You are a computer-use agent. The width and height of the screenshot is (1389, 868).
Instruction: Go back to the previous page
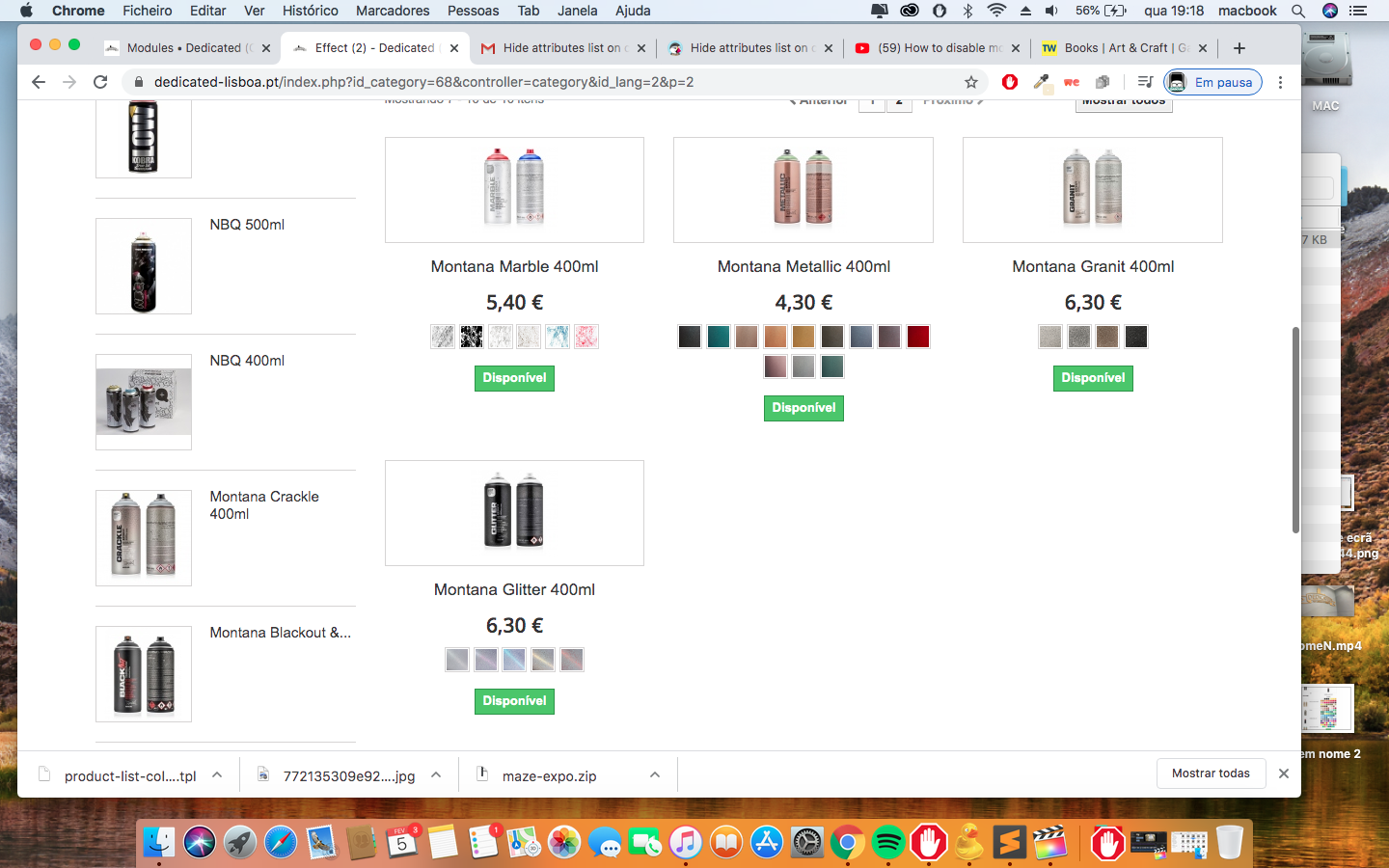point(39,82)
